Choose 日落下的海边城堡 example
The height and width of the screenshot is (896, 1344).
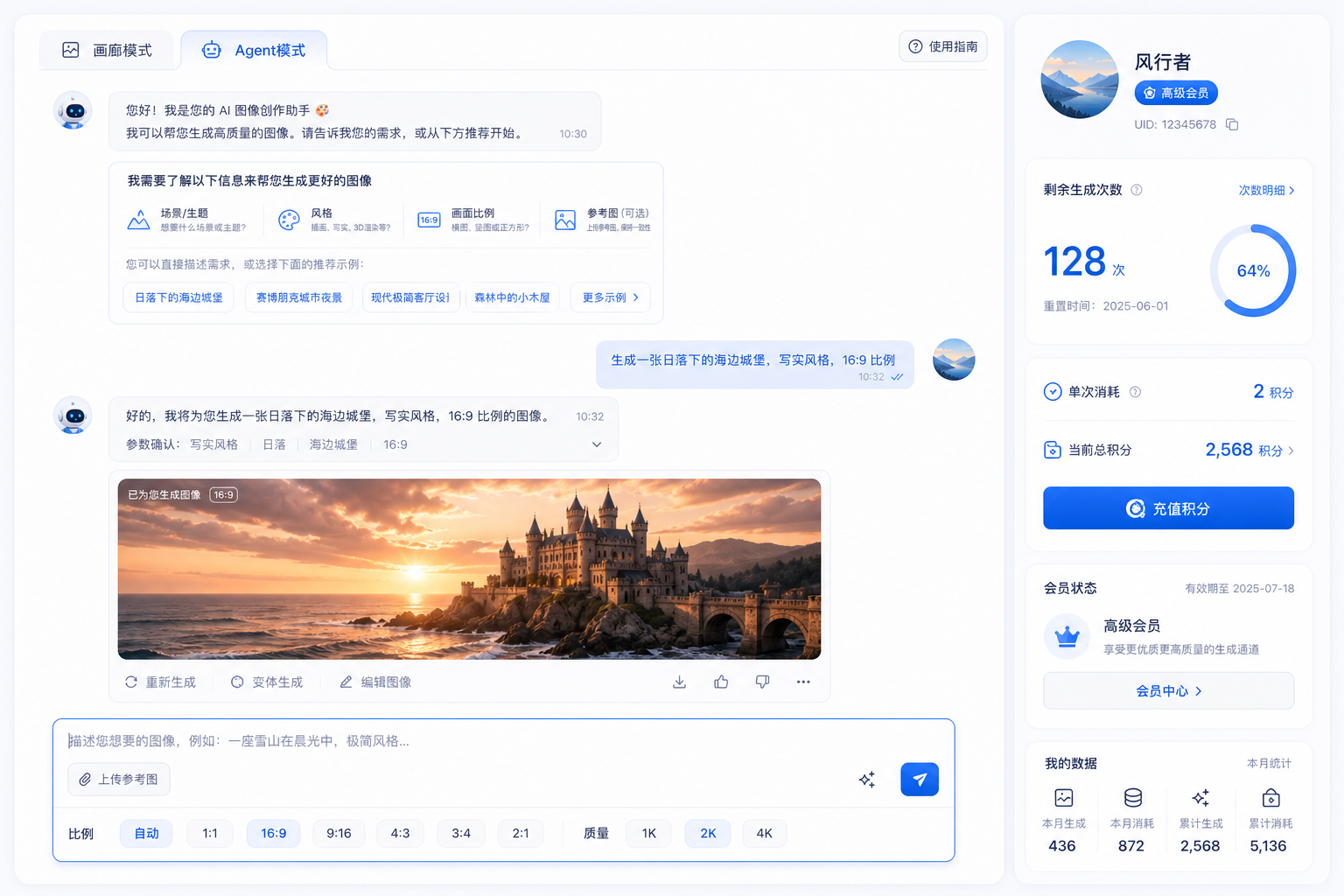(178, 297)
